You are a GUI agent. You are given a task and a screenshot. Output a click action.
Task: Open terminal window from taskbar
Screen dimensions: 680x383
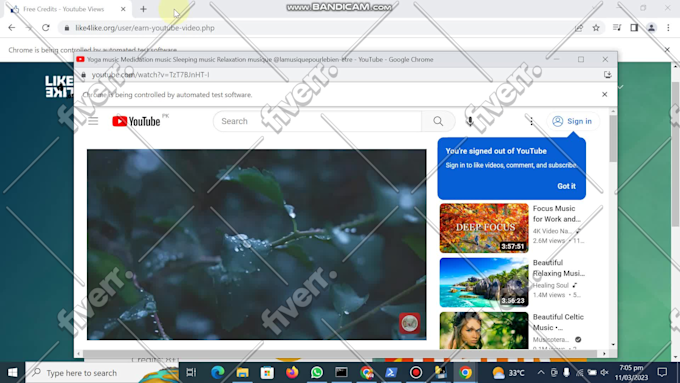[x=341, y=373]
